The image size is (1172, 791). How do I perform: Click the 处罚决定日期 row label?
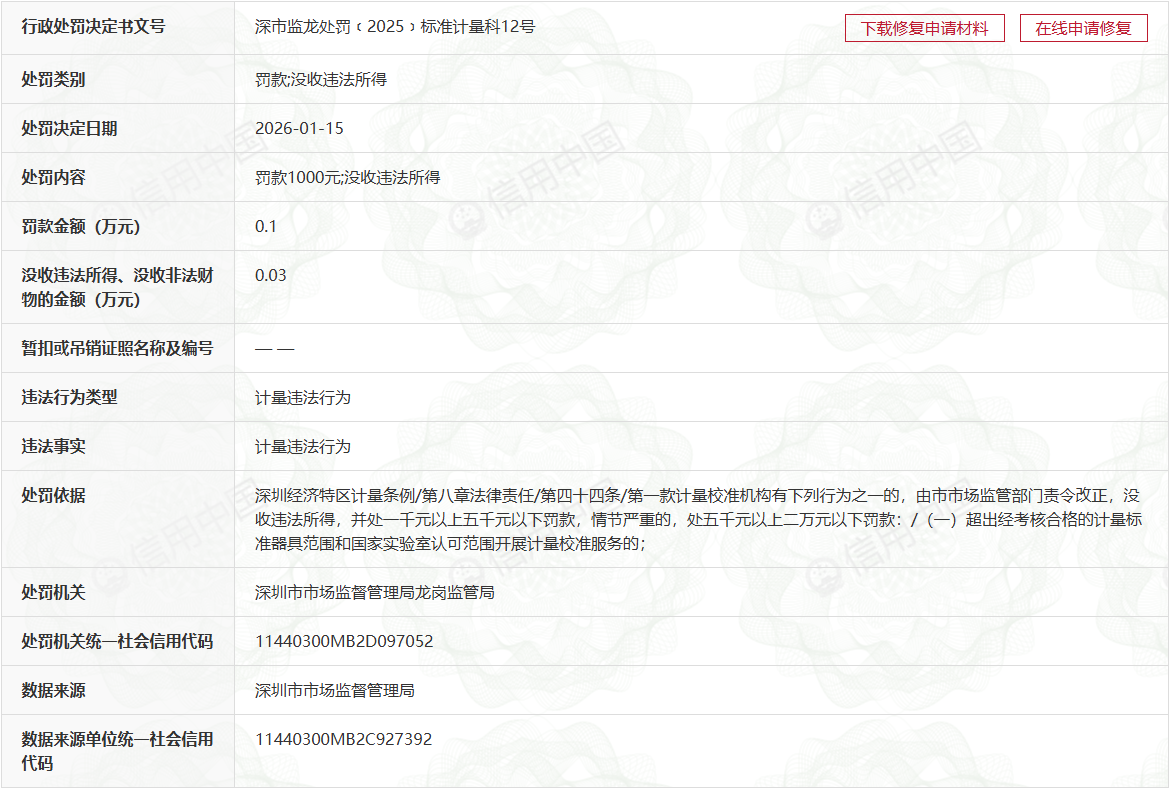pos(69,128)
